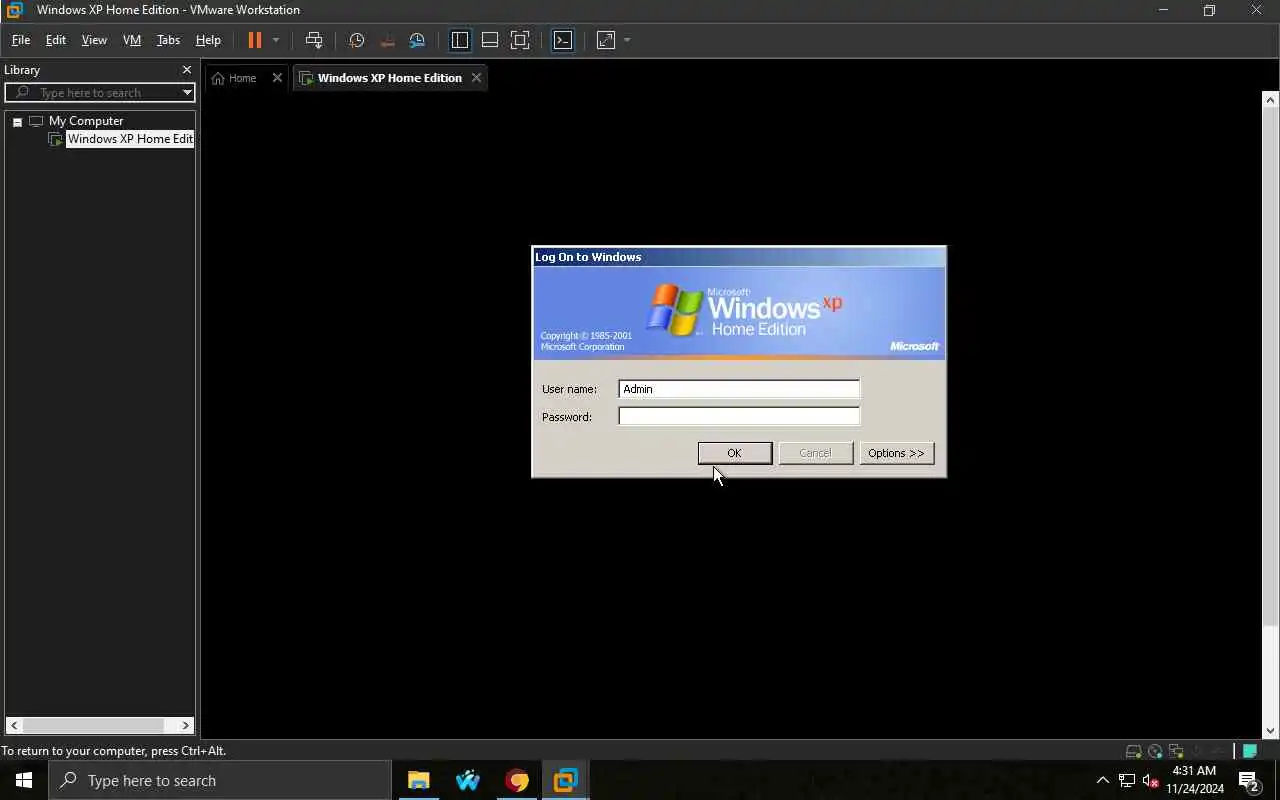1280x800 pixels.
Task: Click the hard disk device status icon
Action: tap(1133, 751)
